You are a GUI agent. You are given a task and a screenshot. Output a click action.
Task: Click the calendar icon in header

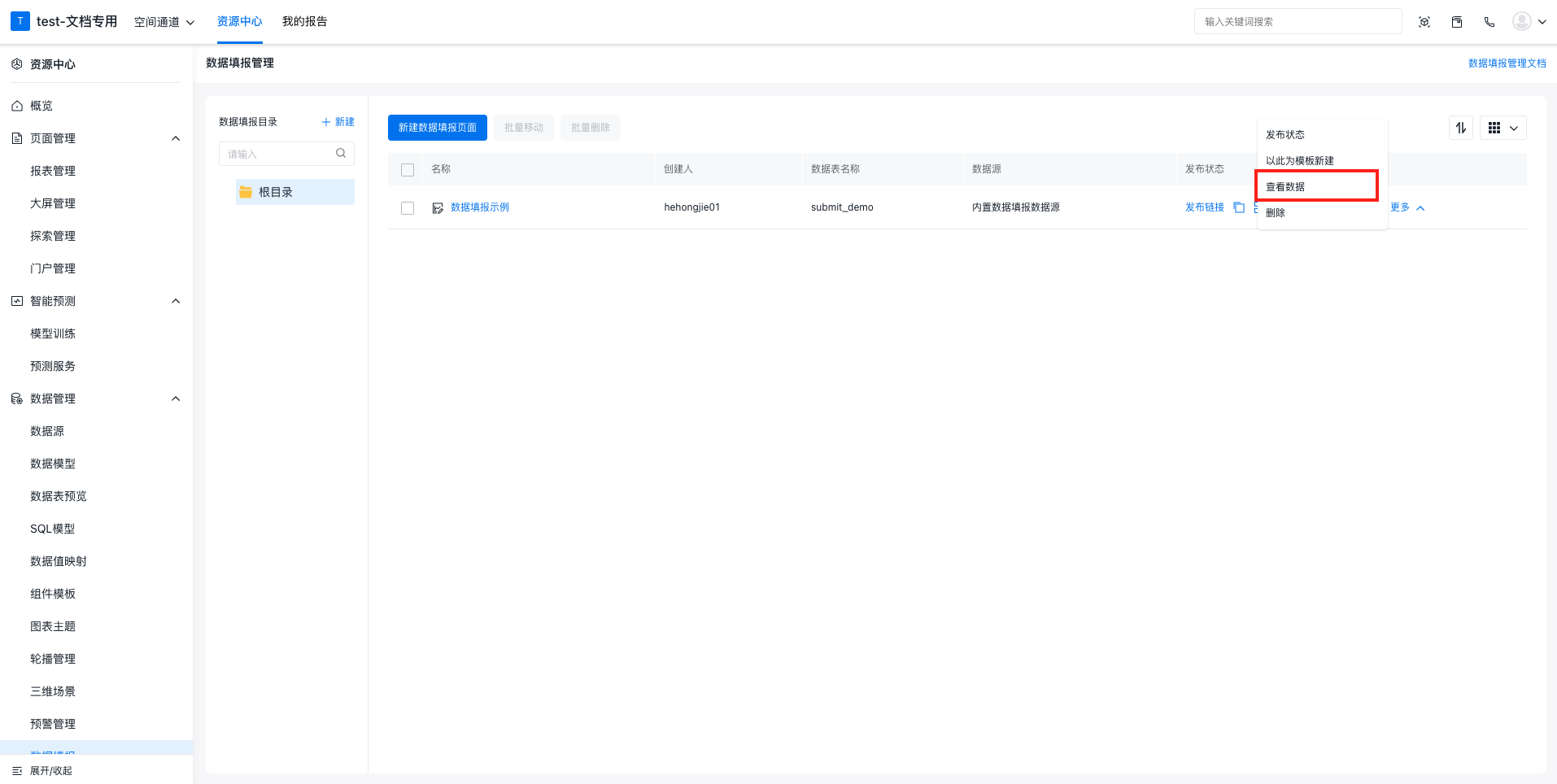click(1457, 22)
